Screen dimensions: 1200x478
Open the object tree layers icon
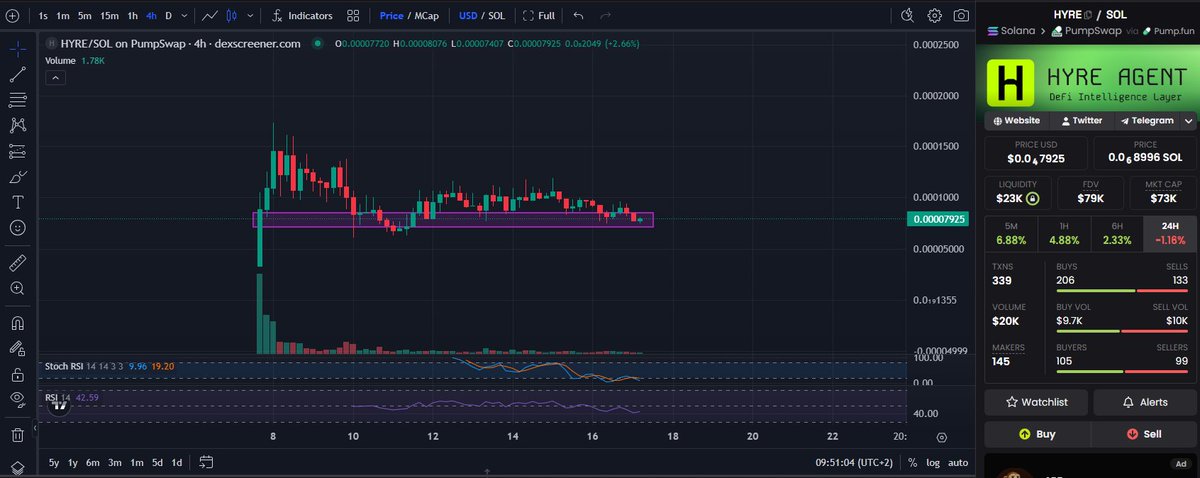pyautogui.click(x=17, y=468)
